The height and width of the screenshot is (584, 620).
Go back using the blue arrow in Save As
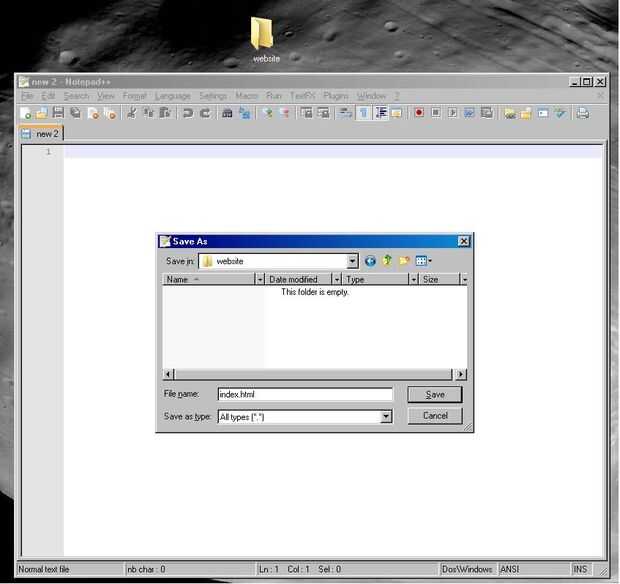coord(370,261)
